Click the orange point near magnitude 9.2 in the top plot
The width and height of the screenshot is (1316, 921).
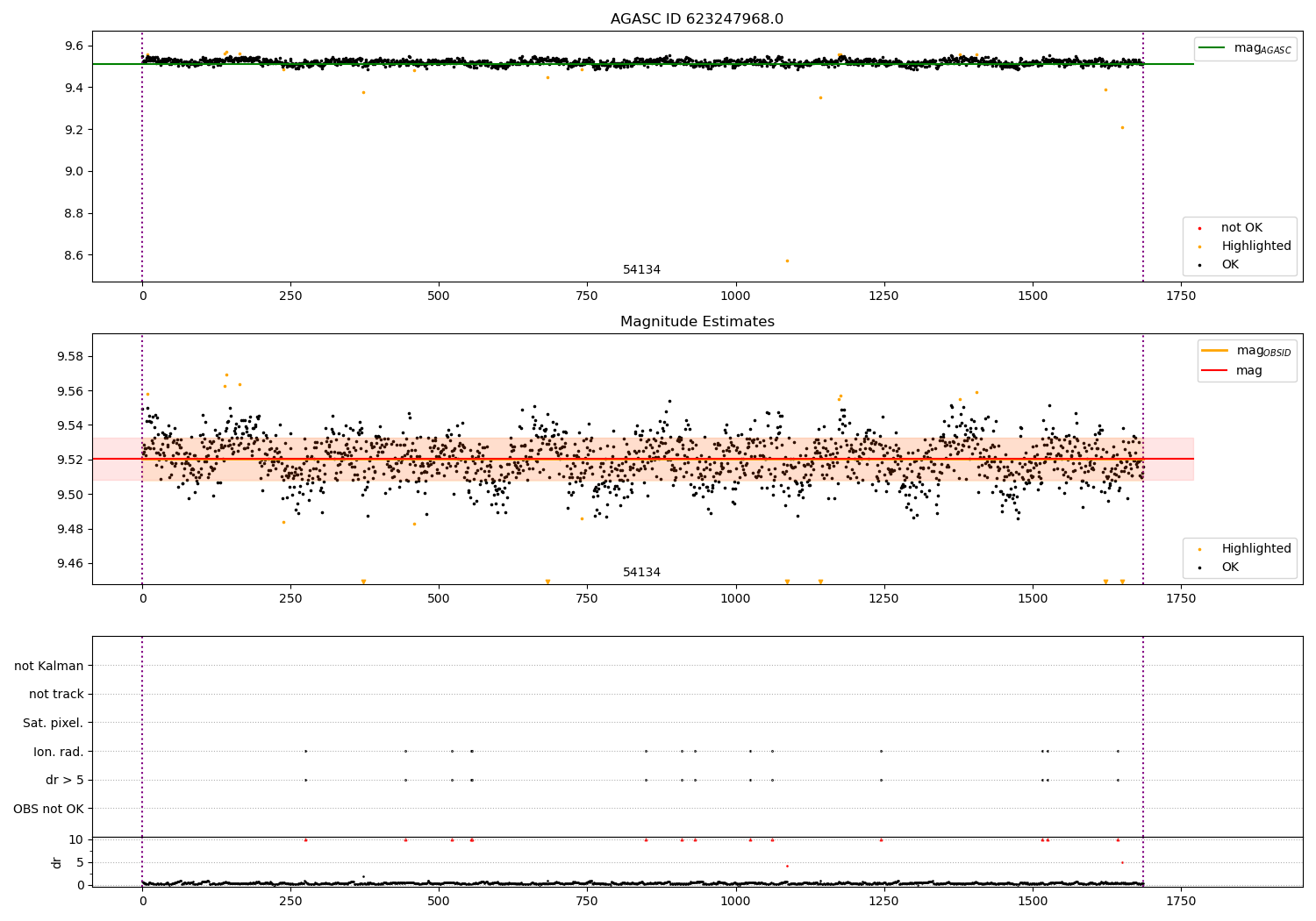point(1122,127)
